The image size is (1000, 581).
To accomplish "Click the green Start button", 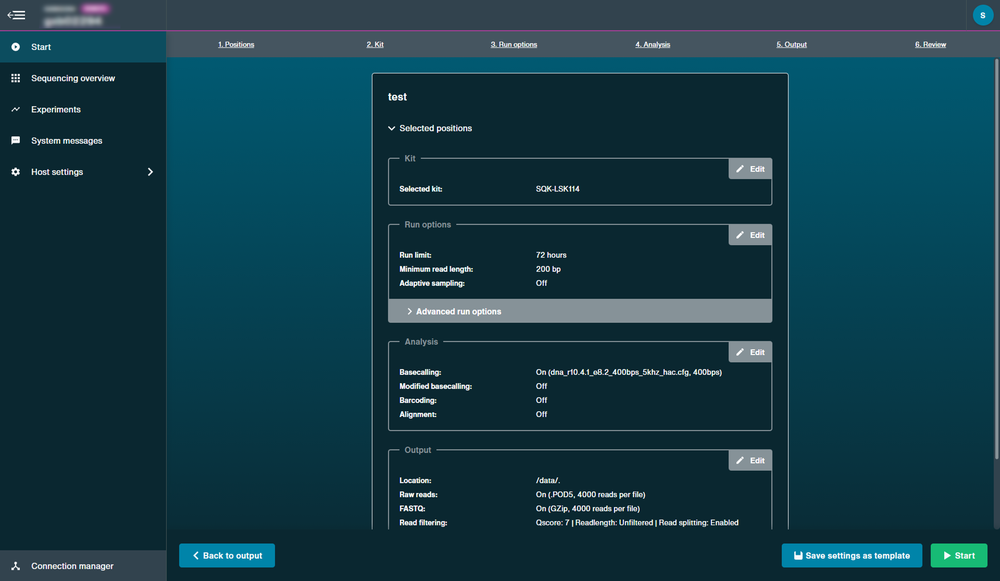I will [959, 555].
